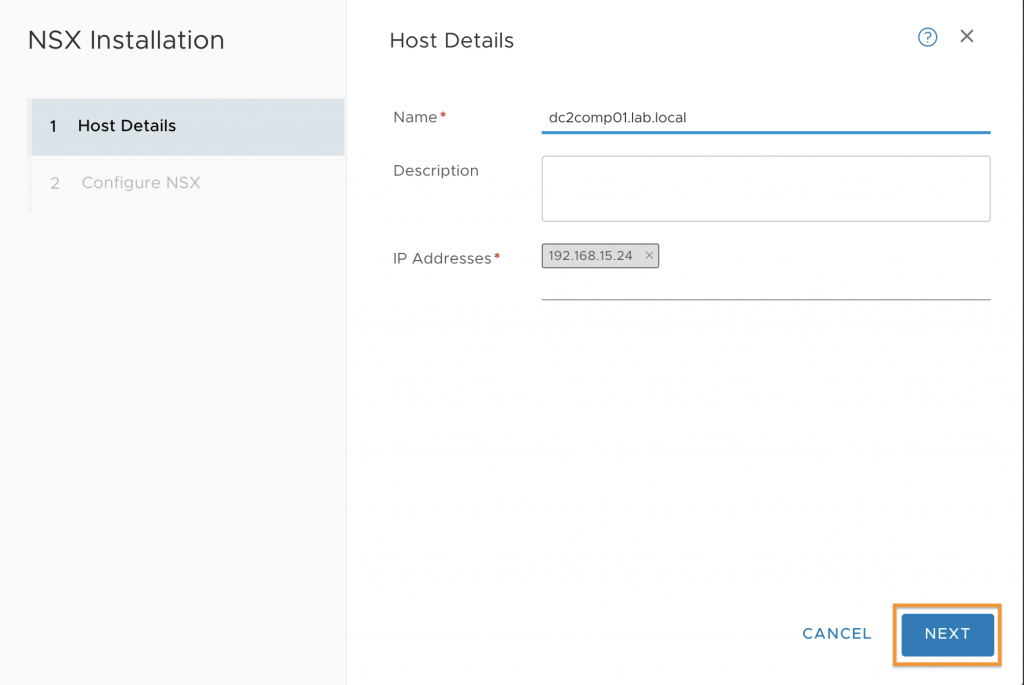Image resolution: width=1024 pixels, height=685 pixels.
Task: Click the Description field label
Action: tap(436, 170)
